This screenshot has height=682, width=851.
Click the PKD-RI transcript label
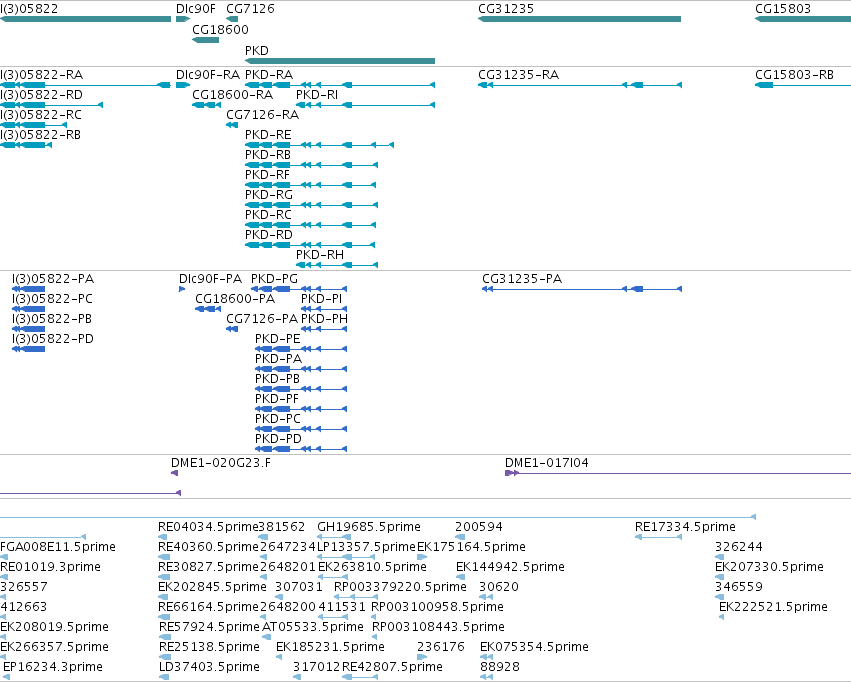317,94
